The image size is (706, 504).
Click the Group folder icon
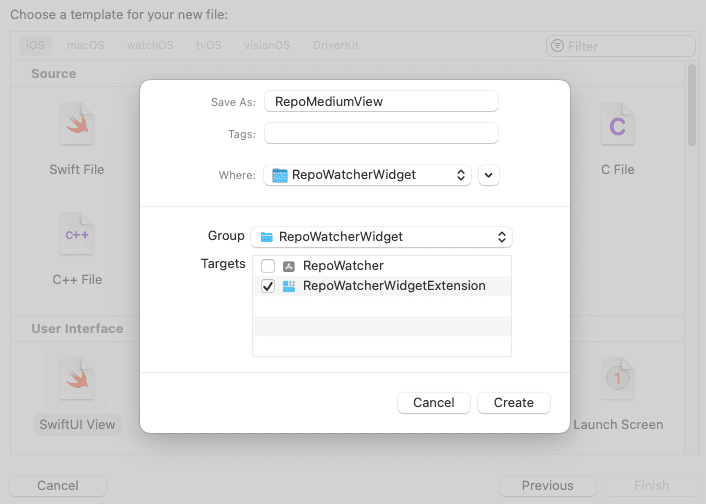(267, 237)
